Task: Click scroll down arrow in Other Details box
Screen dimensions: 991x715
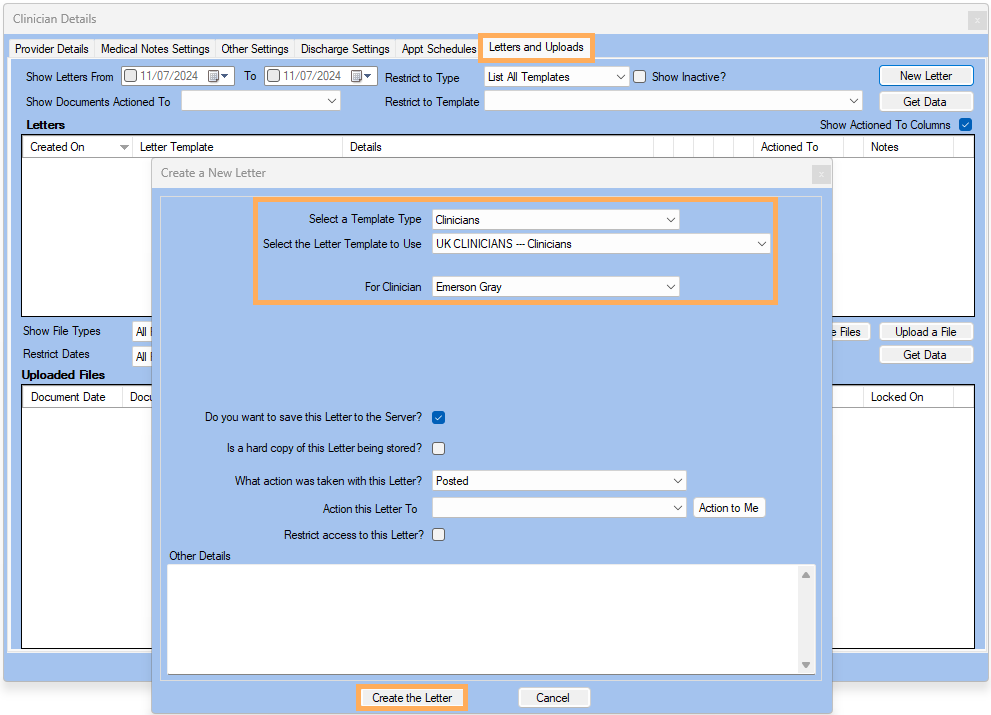Action: (806, 665)
